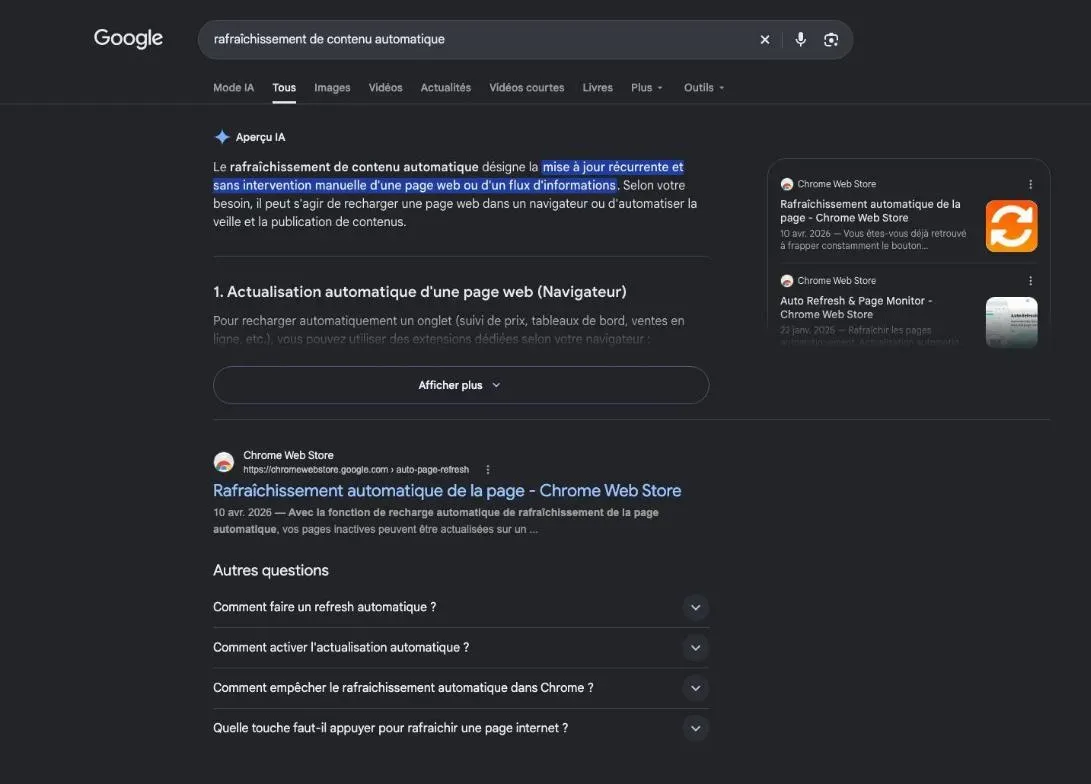Expand the Plus dropdown menu
The width and height of the screenshot is (1091, 784).
(647, 88)
